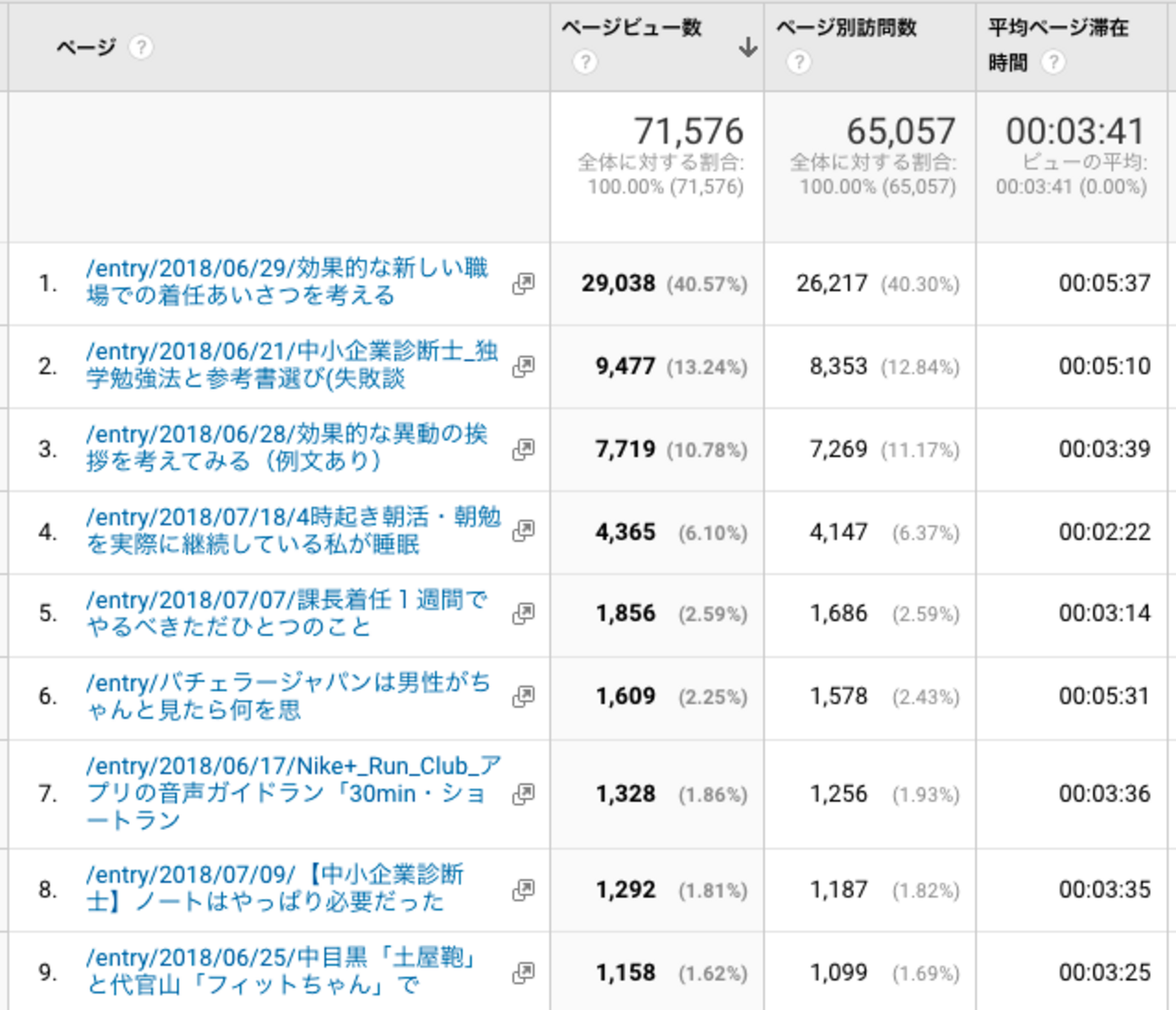Select unique pageviews cell 1,256
The height and width of the screenshot is (1010, 1176).
(839, 794)
